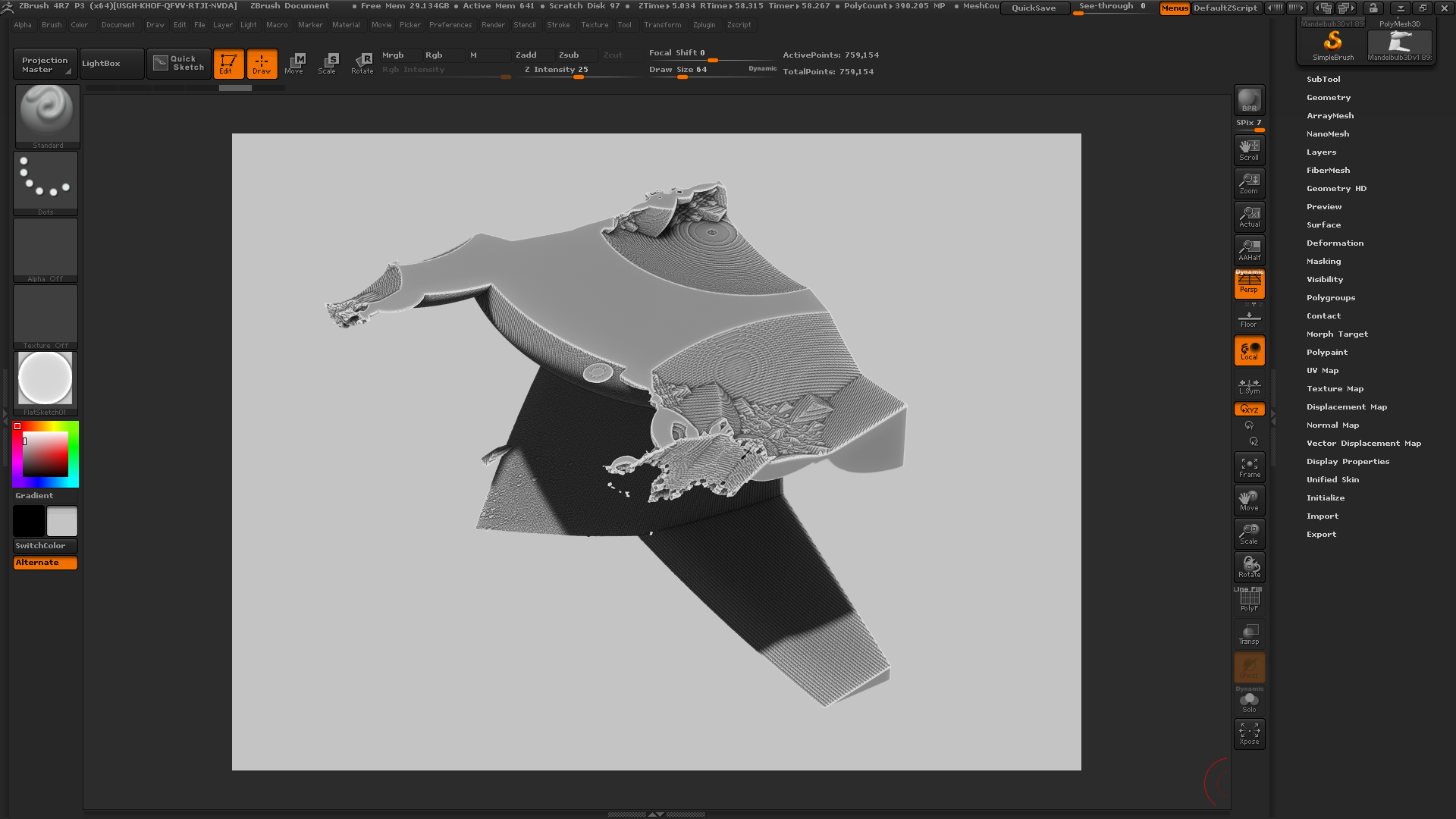
Task: Click the AAHalf view icon
Action: click(x=1249, y=249)
